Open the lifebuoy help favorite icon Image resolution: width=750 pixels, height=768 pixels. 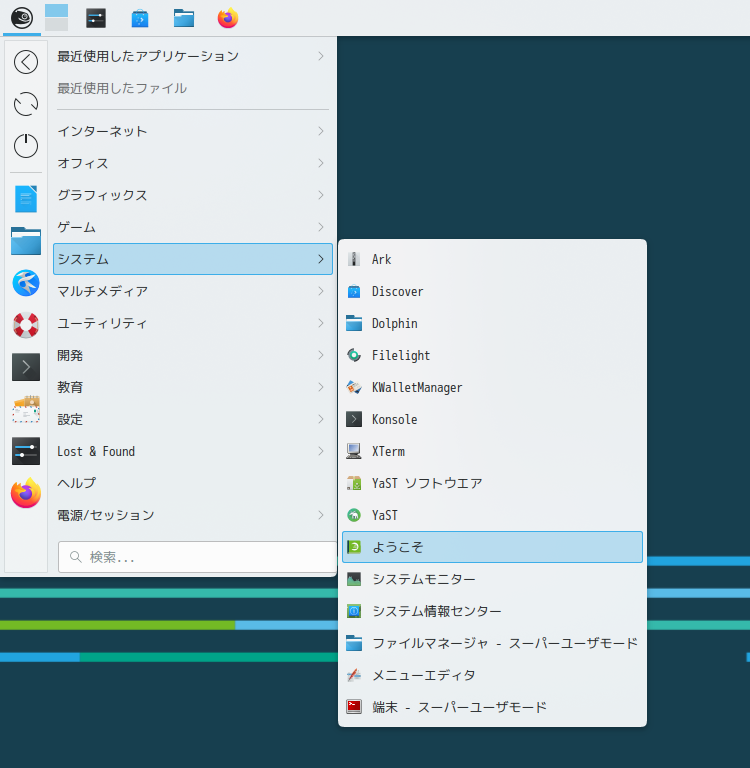(x=26, y=325)
